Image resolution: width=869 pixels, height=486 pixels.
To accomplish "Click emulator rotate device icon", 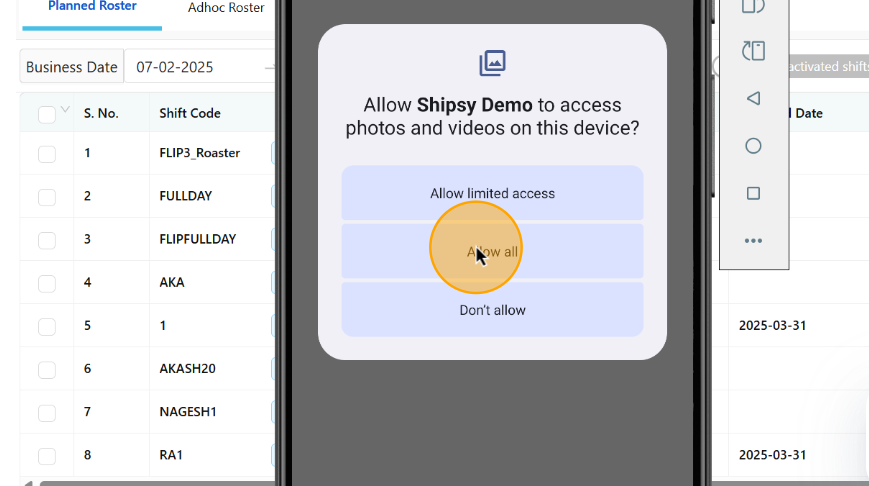I will coord(753,51).
